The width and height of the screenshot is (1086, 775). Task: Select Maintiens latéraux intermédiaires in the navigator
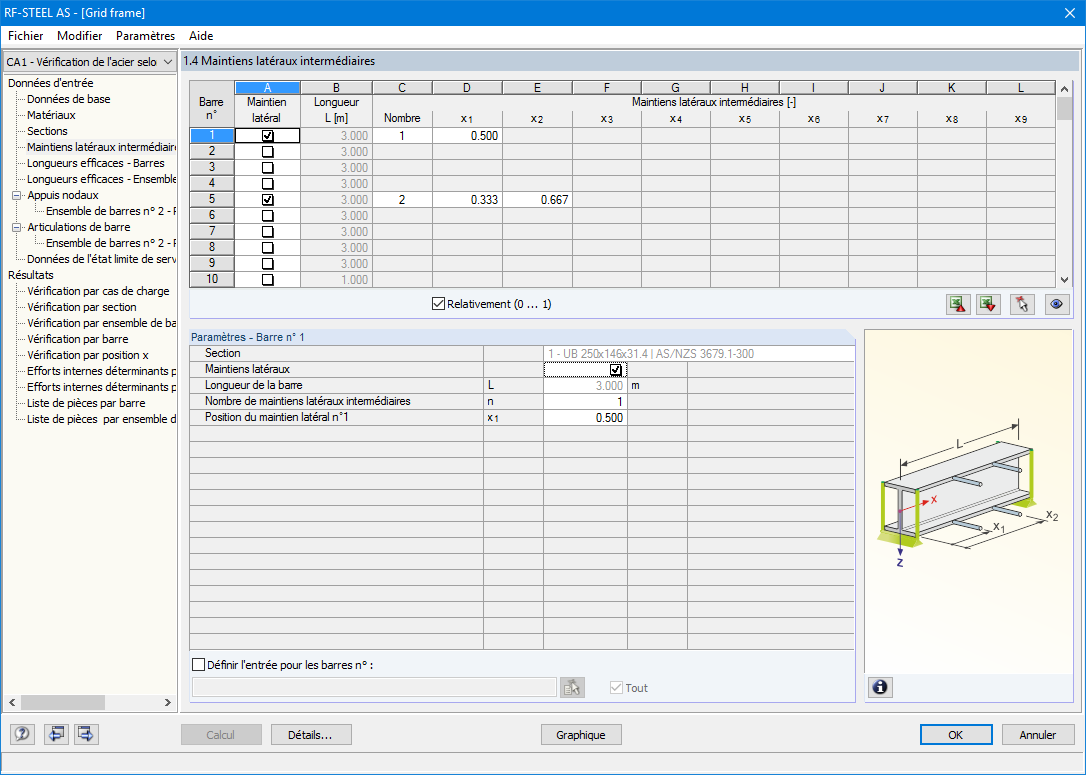(101, 147)
